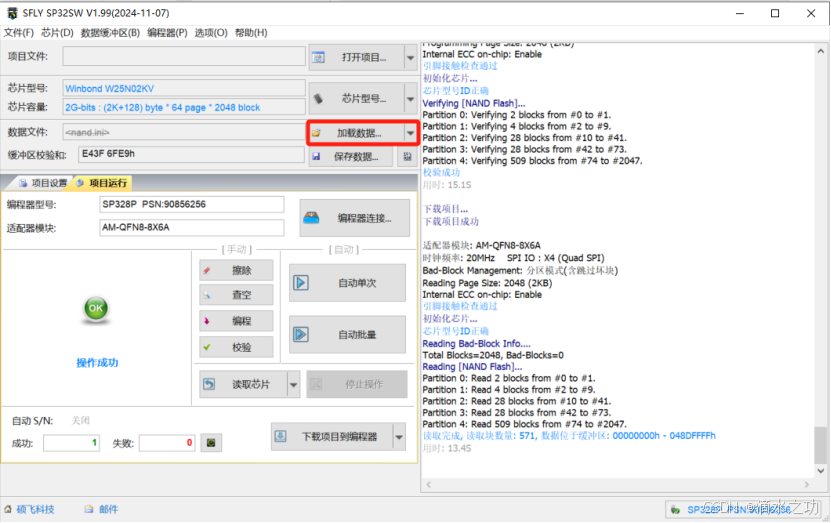Screen dimensions: 831x523
Task: Click the 失败 count field
Action: [167, 442]
